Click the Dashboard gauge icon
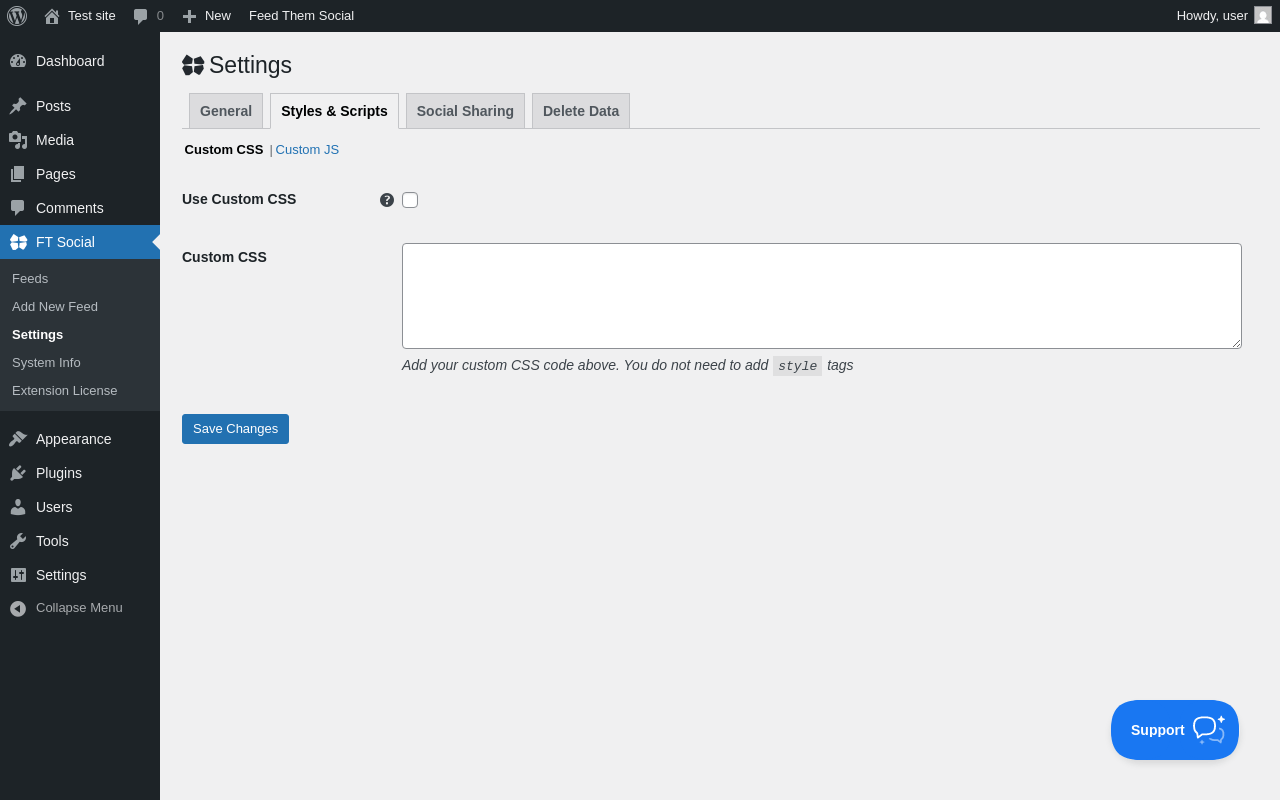 18,61
